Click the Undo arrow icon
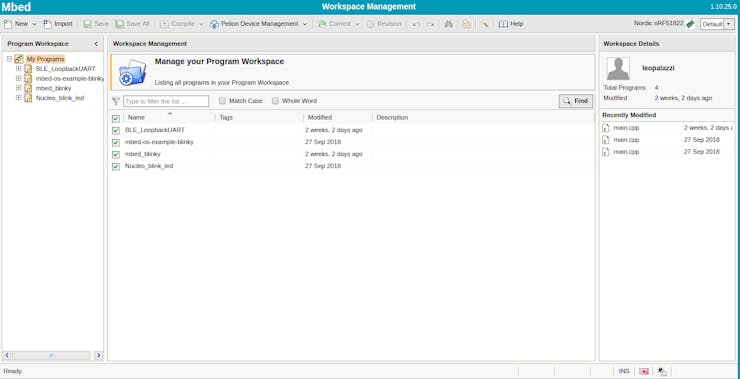 pos(416,24)
